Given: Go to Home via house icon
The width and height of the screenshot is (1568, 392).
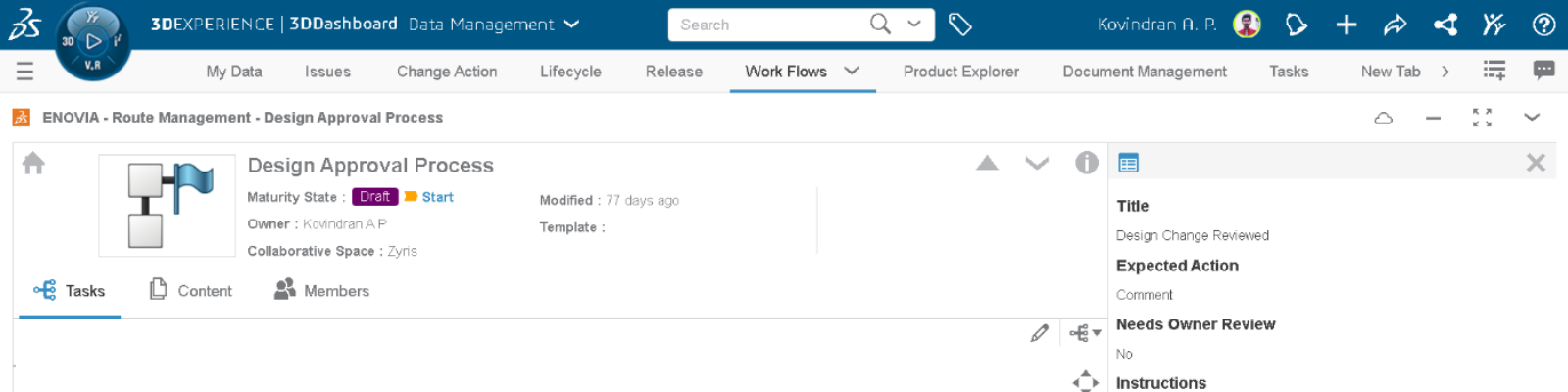Looking at the screenshot, I should [33, 163].
